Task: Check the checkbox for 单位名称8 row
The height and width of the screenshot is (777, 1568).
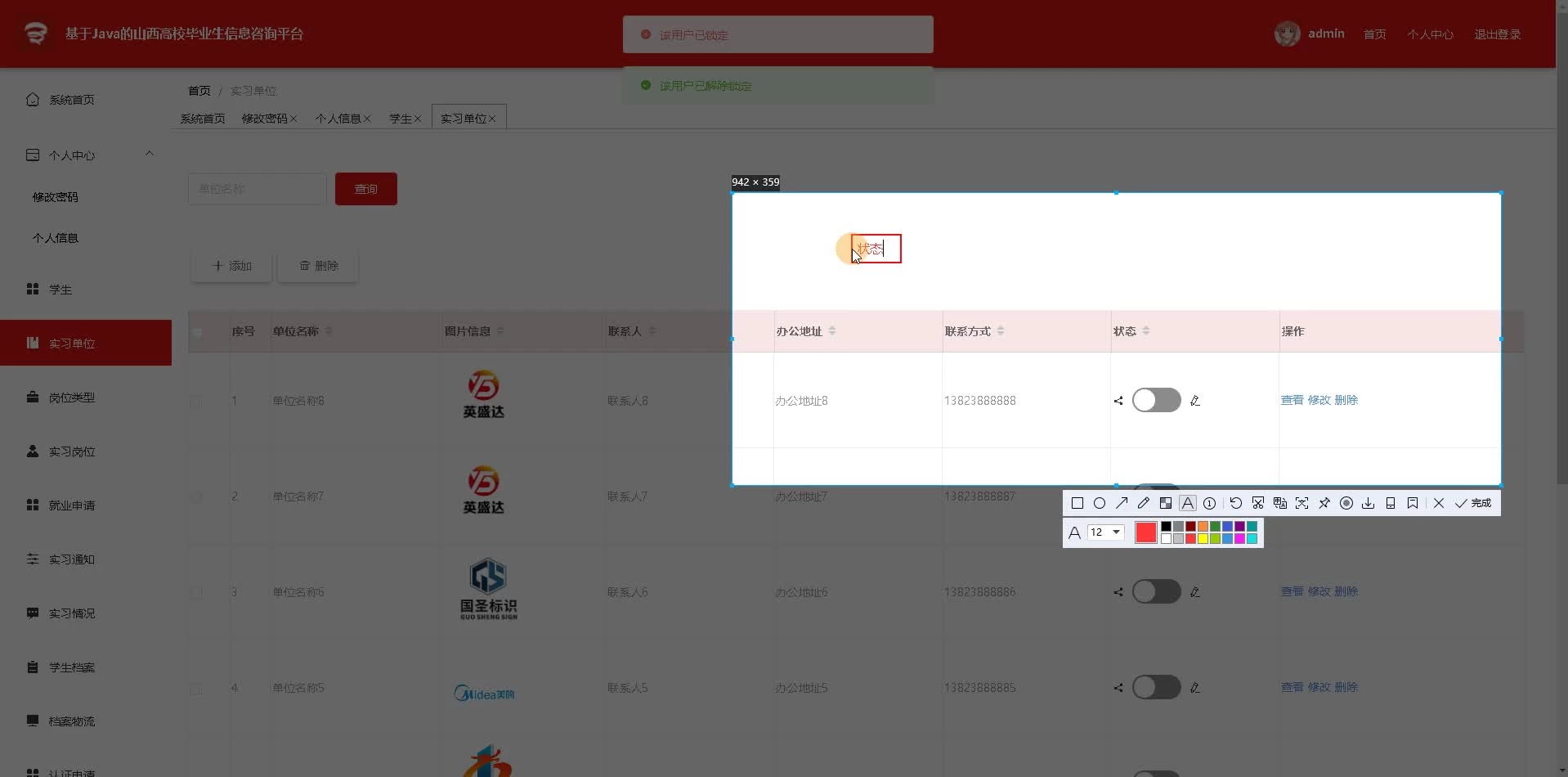Action: coord(196,401)
